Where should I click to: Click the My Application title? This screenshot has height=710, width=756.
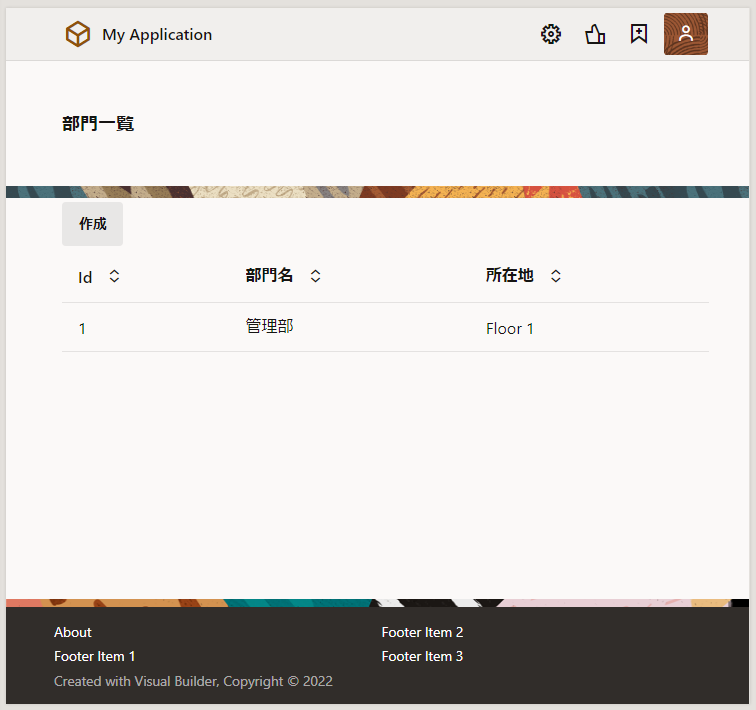point(157,34)
